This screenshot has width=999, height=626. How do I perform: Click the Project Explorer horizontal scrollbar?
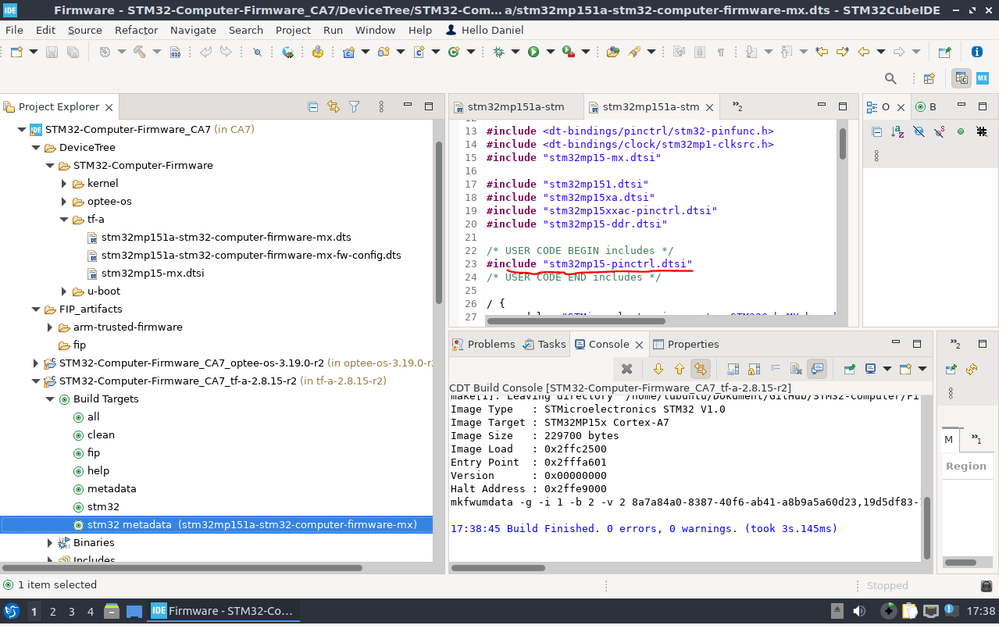pyautogui.click(x=183, y=567)
